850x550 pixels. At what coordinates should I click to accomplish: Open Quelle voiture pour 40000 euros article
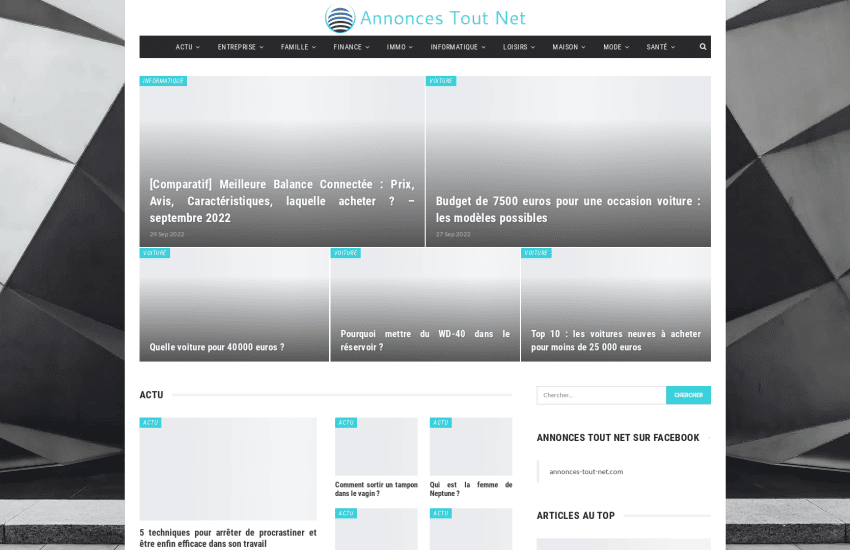217,347
